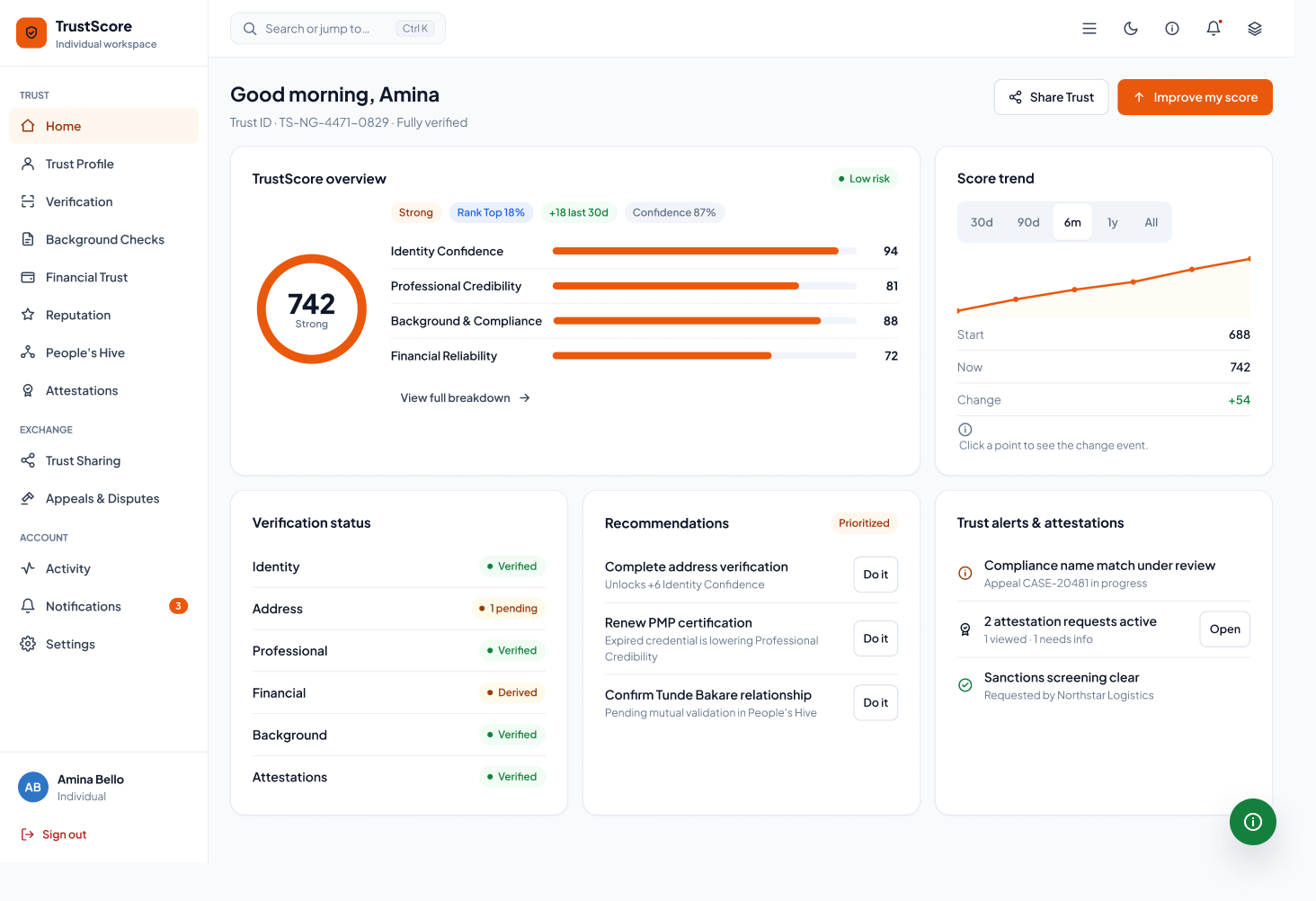Click the info circle icon in top bar
The width and height of the screenshot is (1316, 901).
pyautogui.click(x=1172, y=29)
